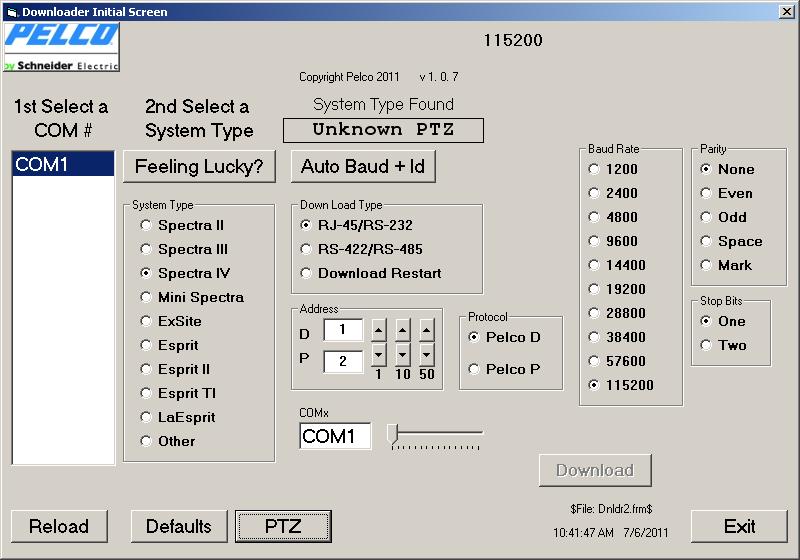Choose Other system type

(x=168, y=441)
